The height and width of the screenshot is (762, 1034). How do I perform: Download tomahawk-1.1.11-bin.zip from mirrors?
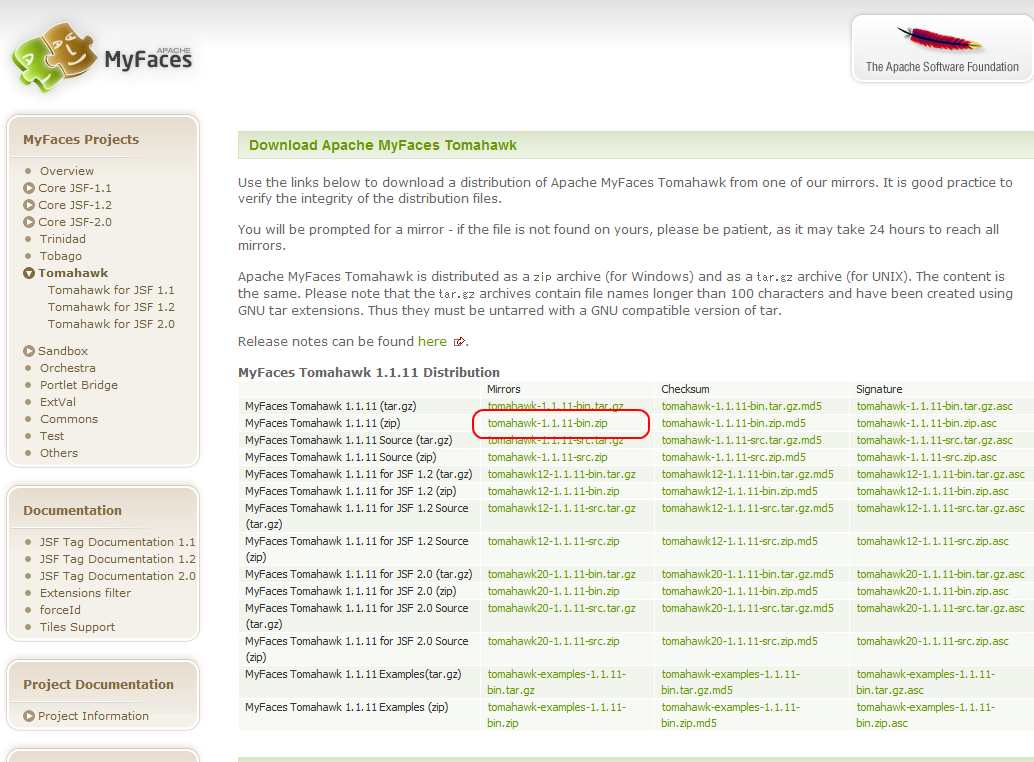tap(547, 423)
